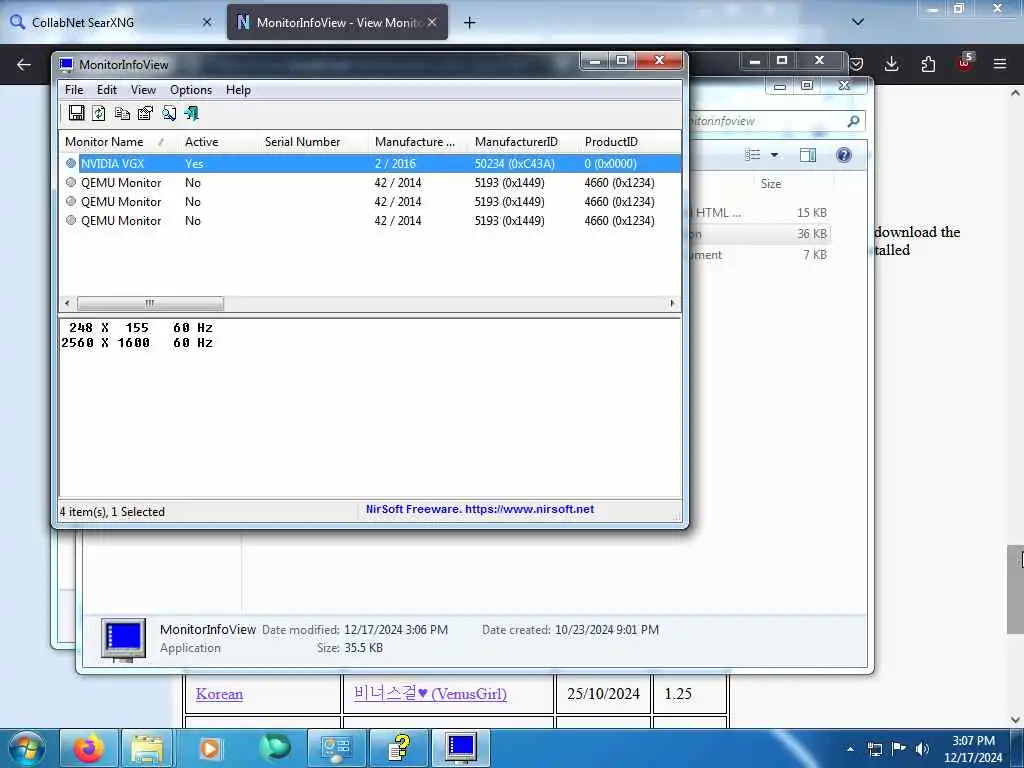Open the VenusGirl translator link
The height and width of the screenshot is (768, 1024).
point(430,694)
